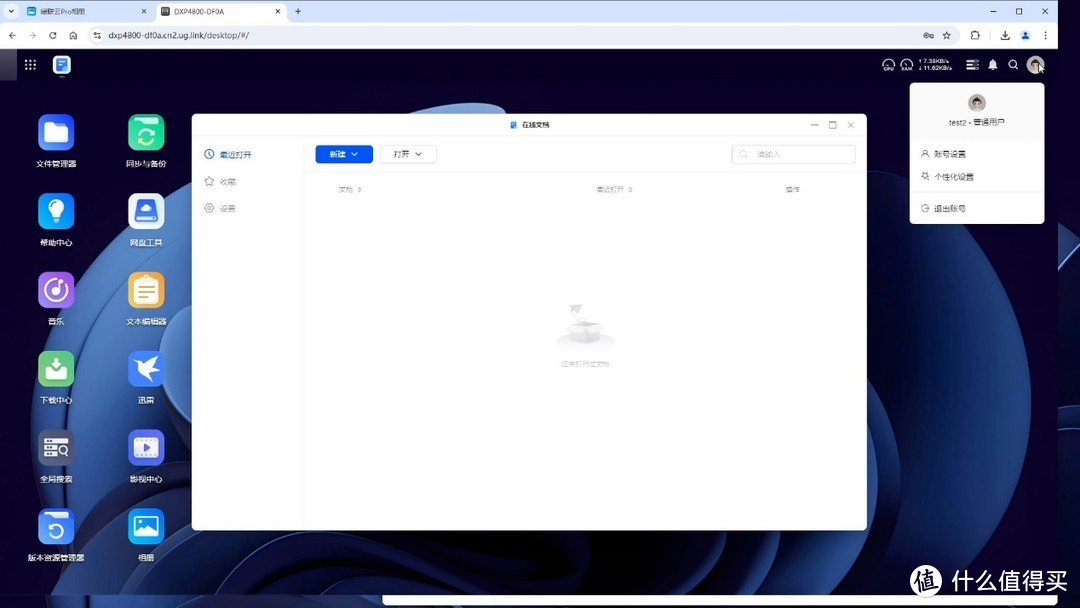Expand the 新建 create dropdown
The image size is (1080, 608).
pos(343,154)
